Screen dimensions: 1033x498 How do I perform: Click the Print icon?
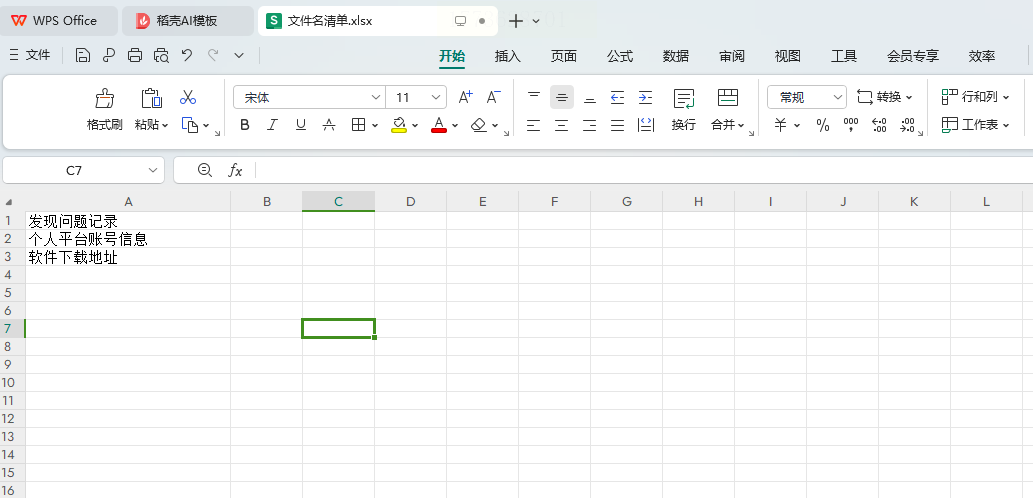(x=135, y=56)
